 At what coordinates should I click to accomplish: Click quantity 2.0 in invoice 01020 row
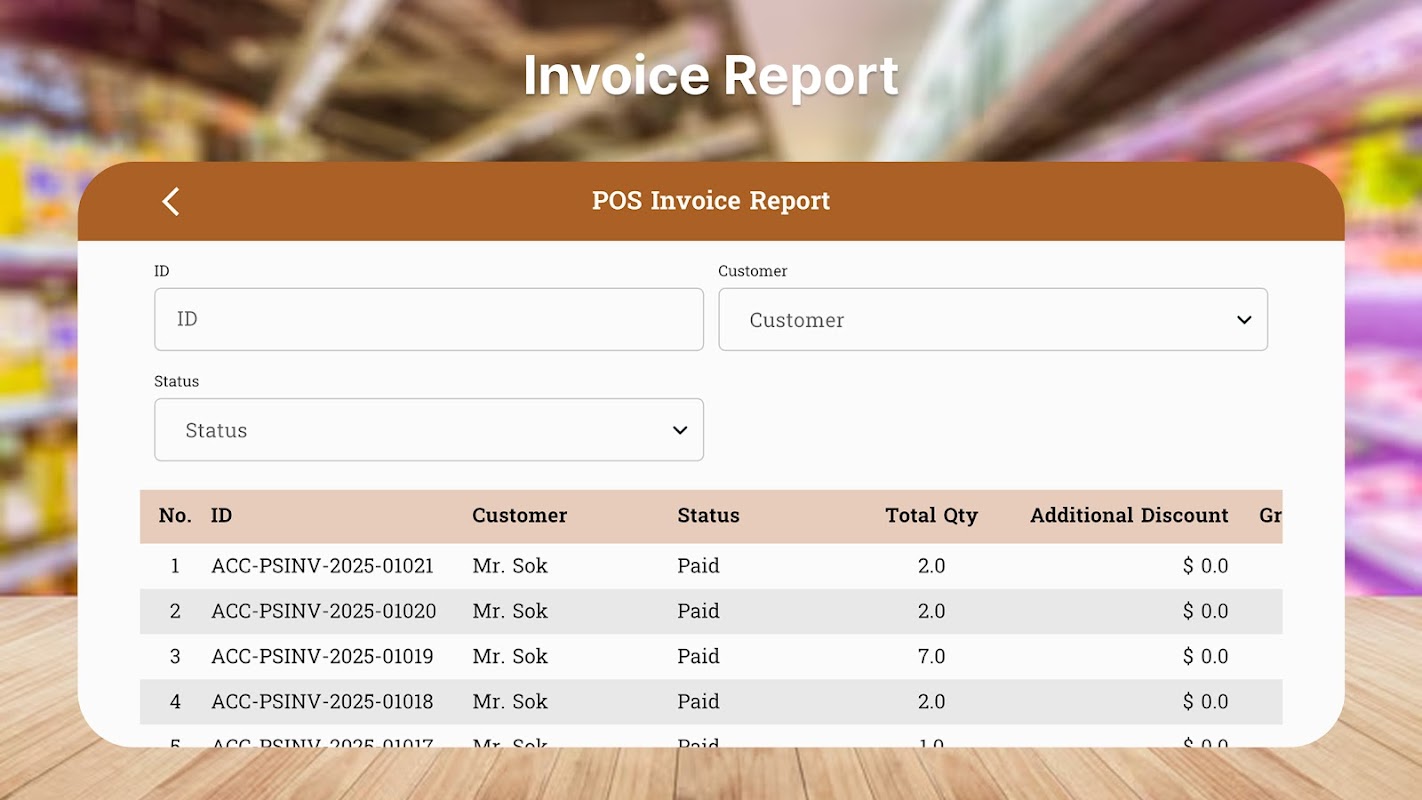[x=931, y=611]
